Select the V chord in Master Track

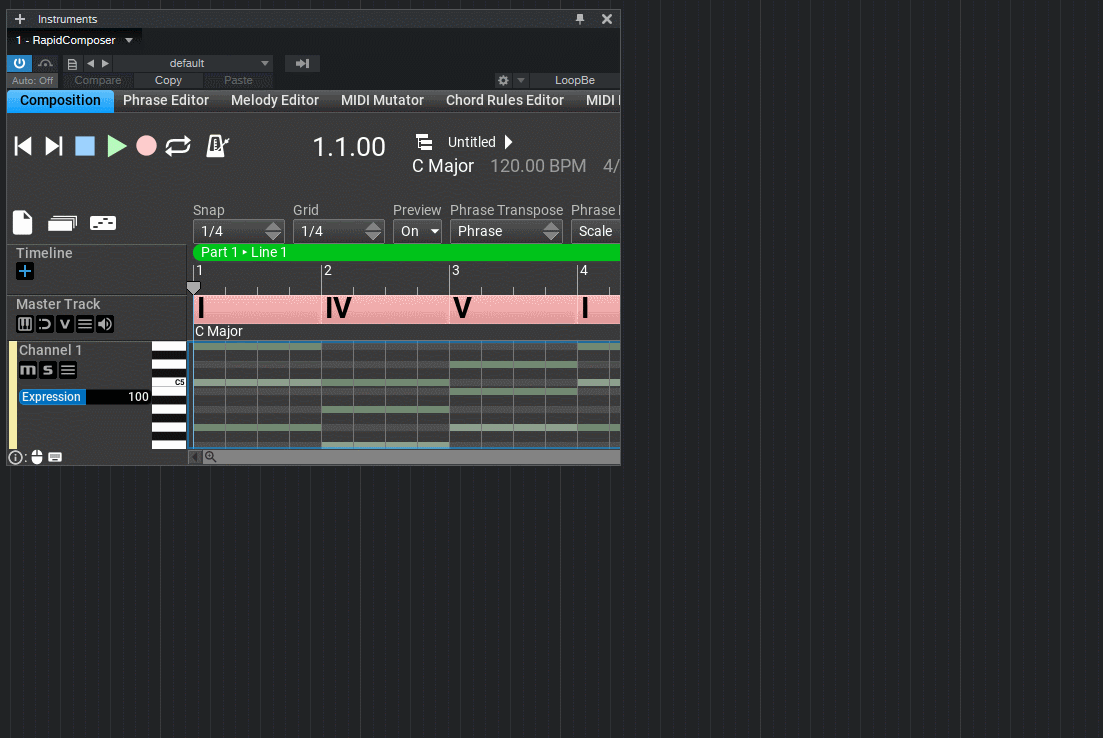tap(513, 309)
